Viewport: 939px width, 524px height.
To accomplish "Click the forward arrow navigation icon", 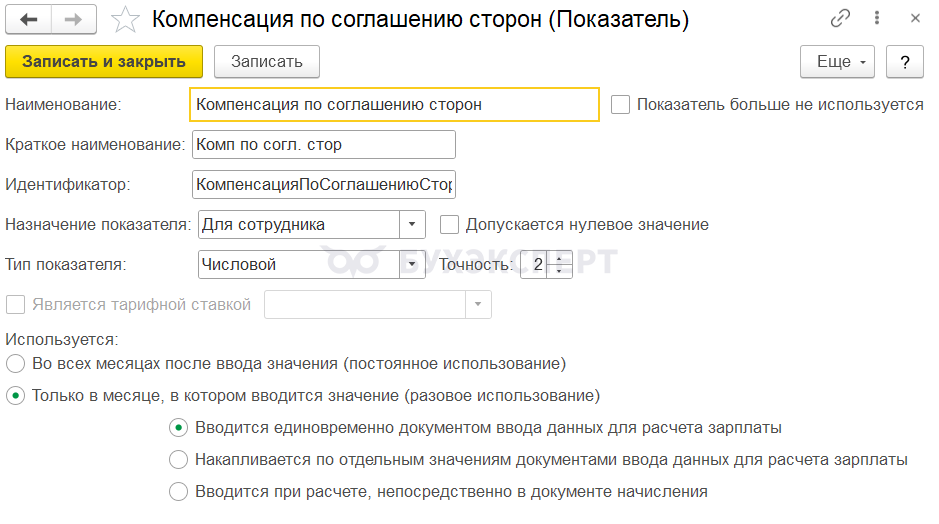I will click(73, 19).
